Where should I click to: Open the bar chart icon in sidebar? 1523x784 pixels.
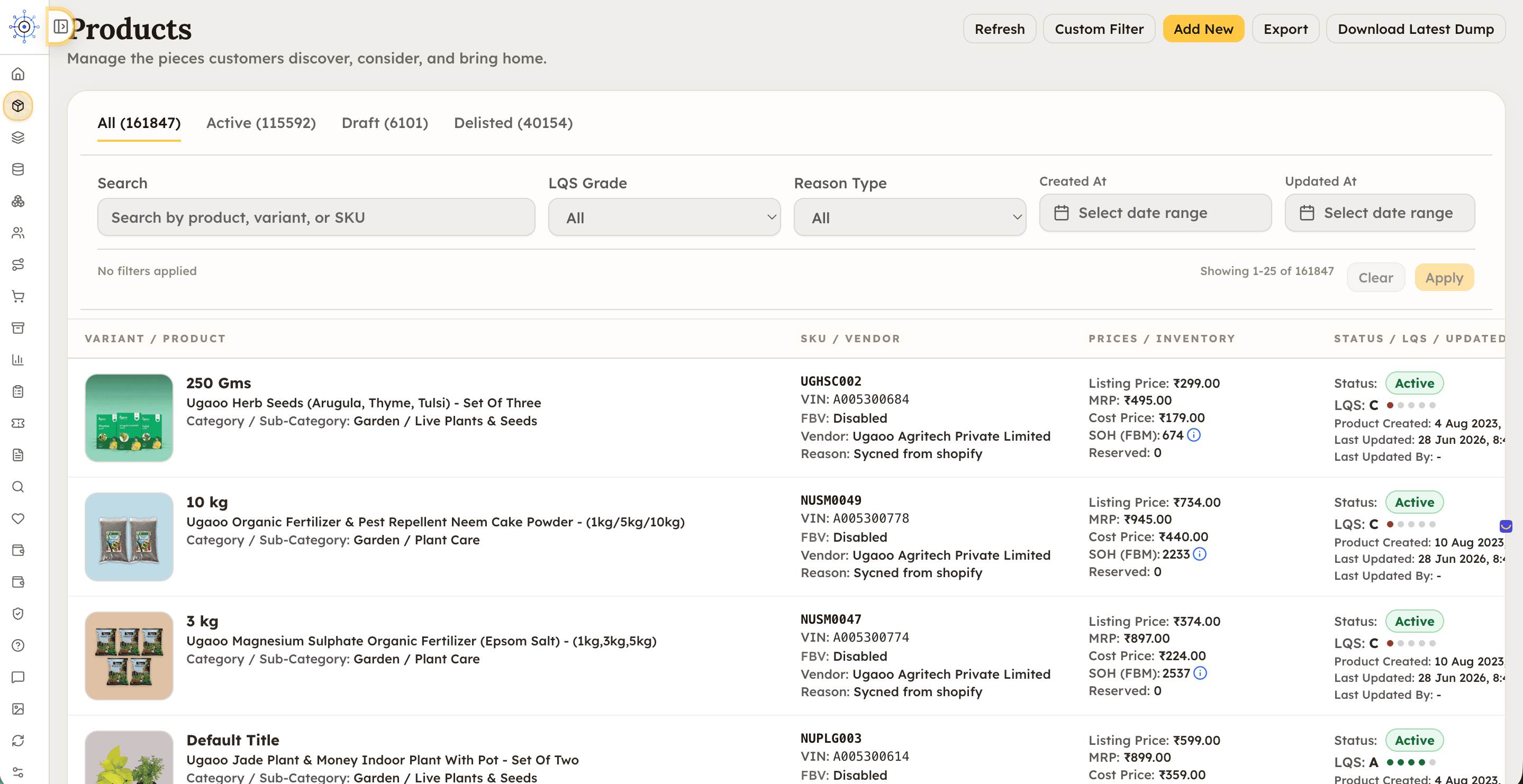tap(19, 360)
